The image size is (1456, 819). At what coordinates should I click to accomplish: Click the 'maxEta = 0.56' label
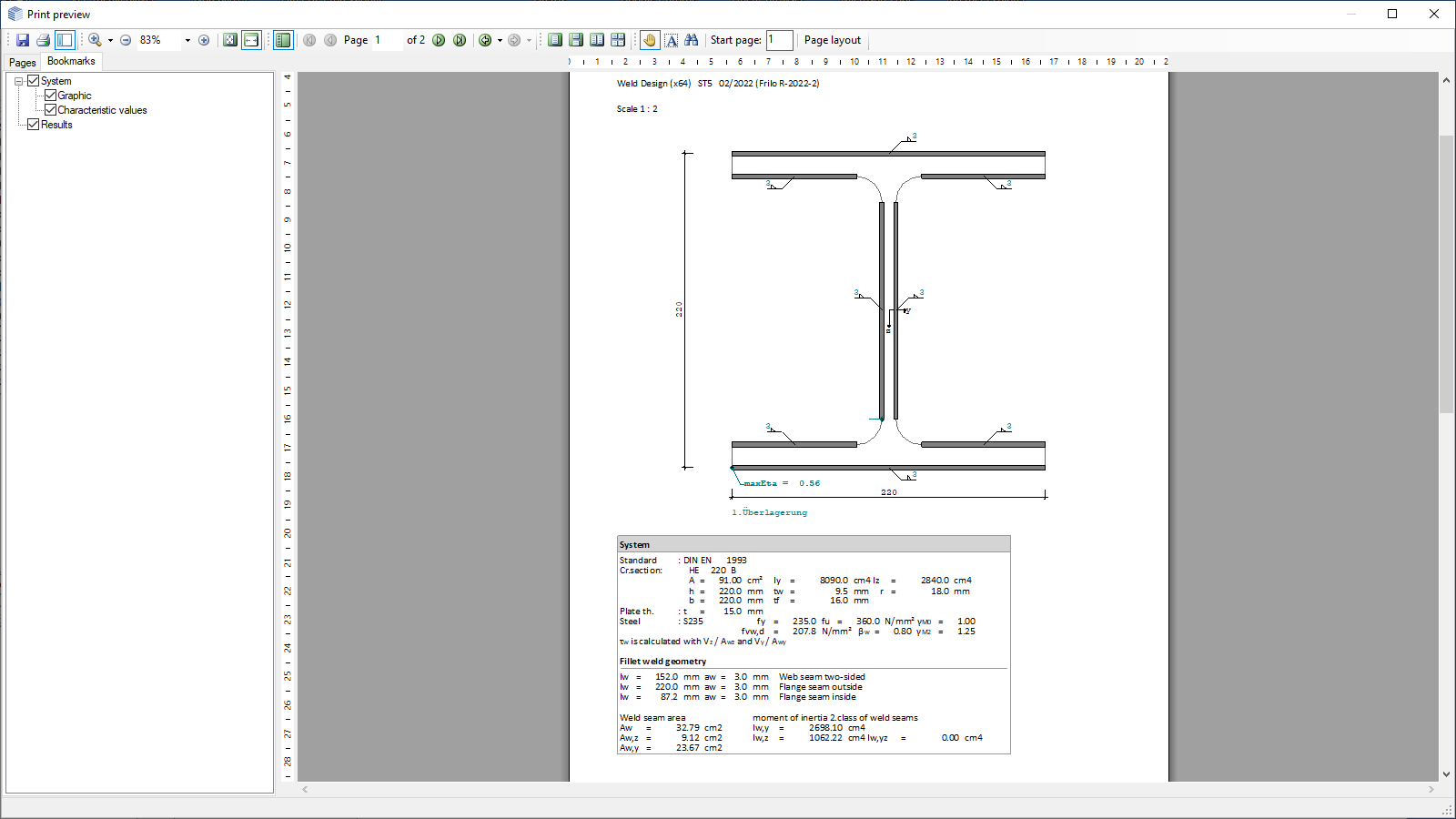(782, 483)
